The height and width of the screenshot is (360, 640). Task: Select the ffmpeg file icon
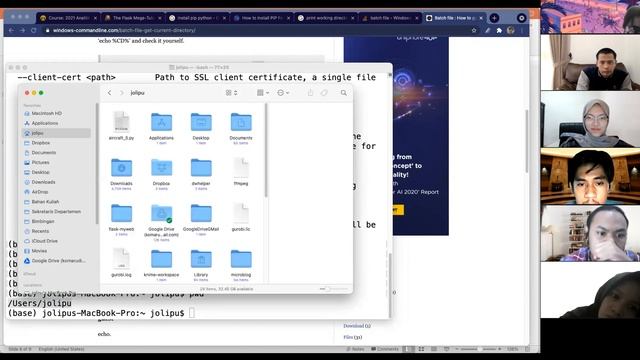pos(241,168)
